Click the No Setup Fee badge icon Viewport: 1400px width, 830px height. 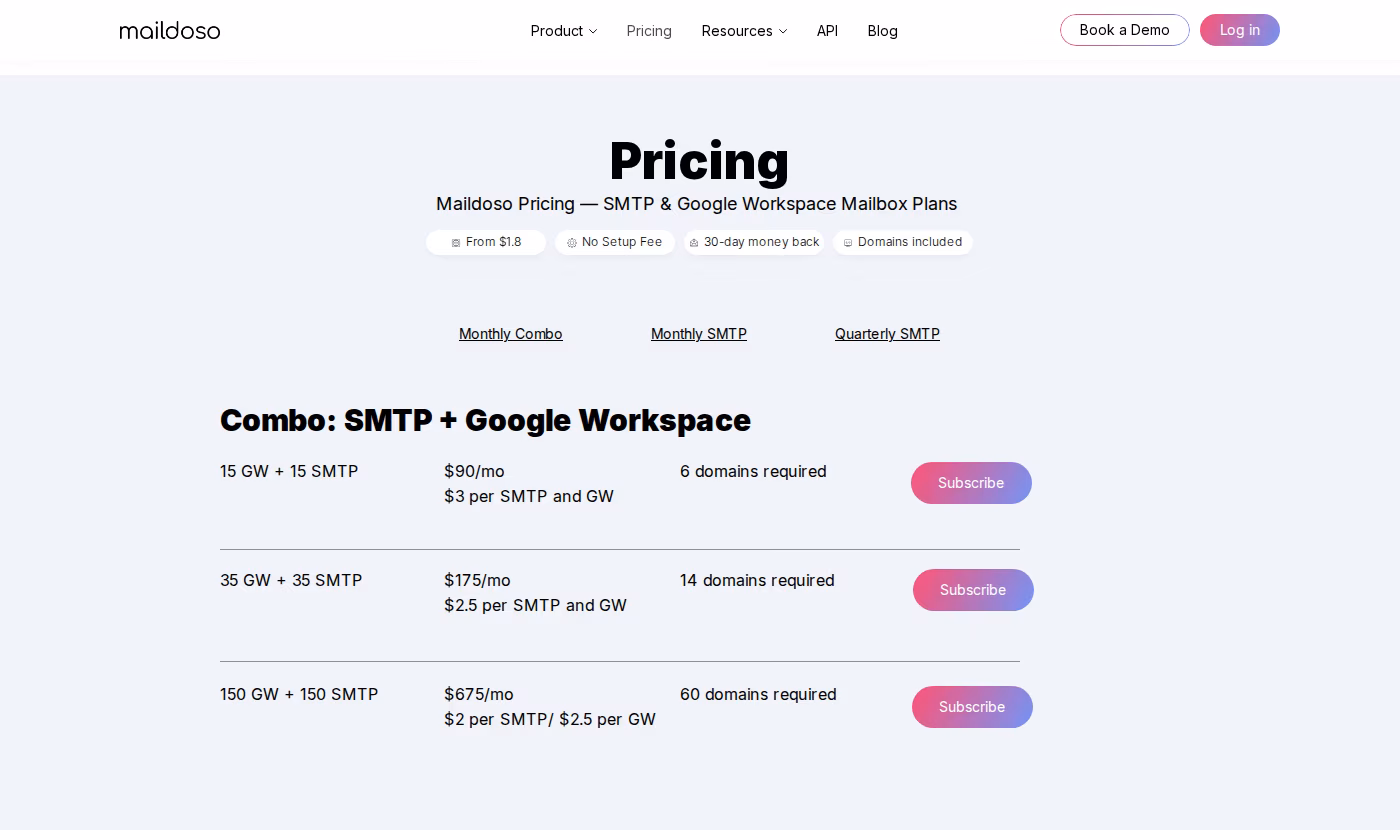click(x=572, y=243)
